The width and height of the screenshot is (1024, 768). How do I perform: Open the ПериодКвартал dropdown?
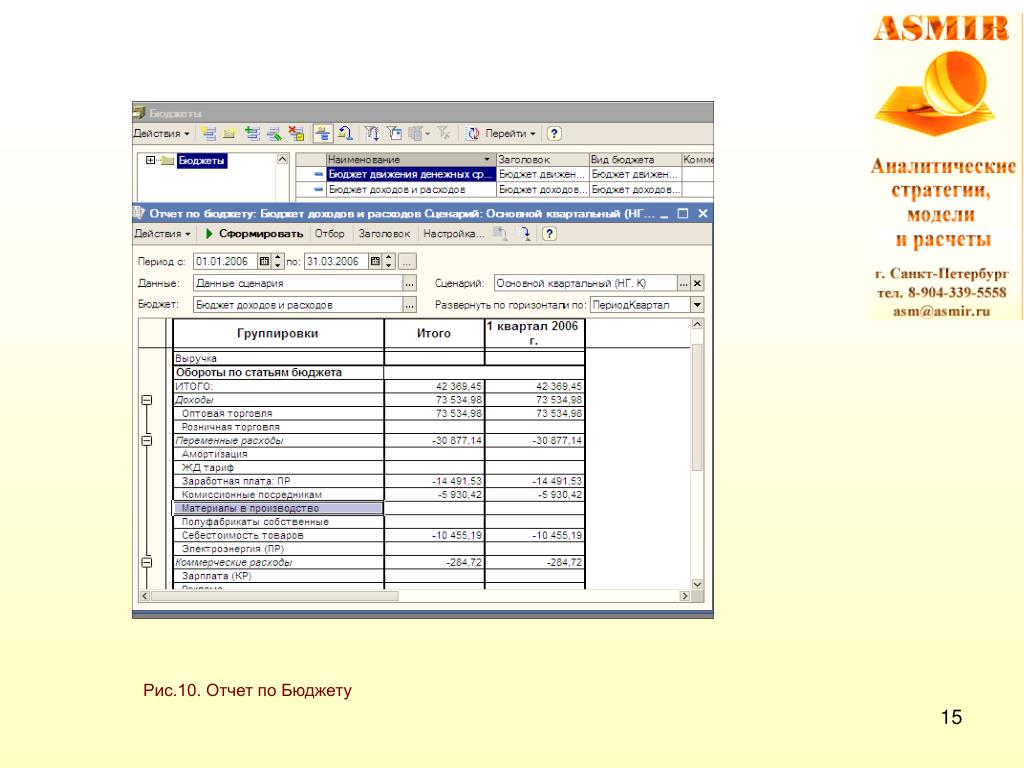(697, 305)
